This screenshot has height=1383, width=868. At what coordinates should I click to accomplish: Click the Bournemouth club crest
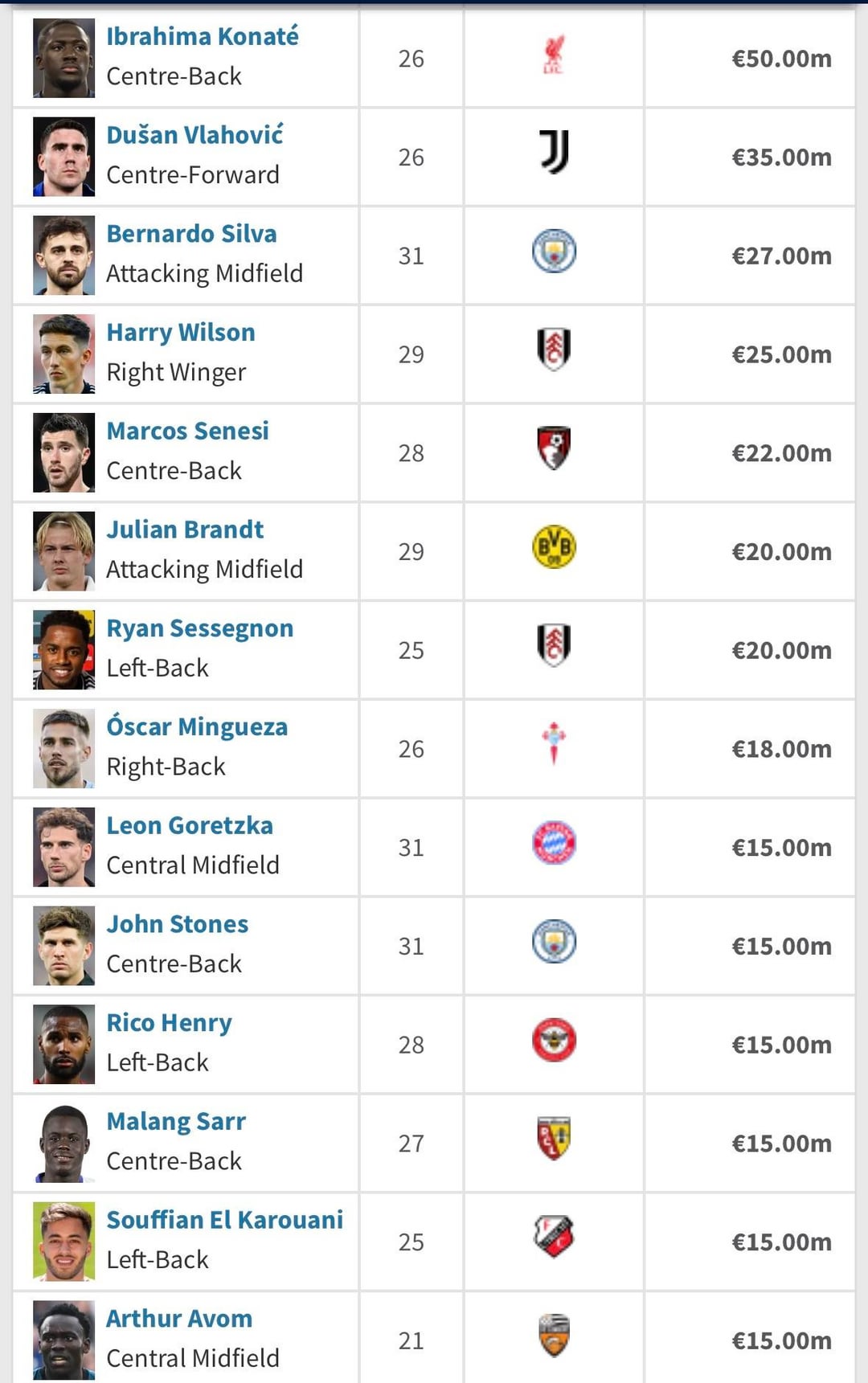click(554, 448)
